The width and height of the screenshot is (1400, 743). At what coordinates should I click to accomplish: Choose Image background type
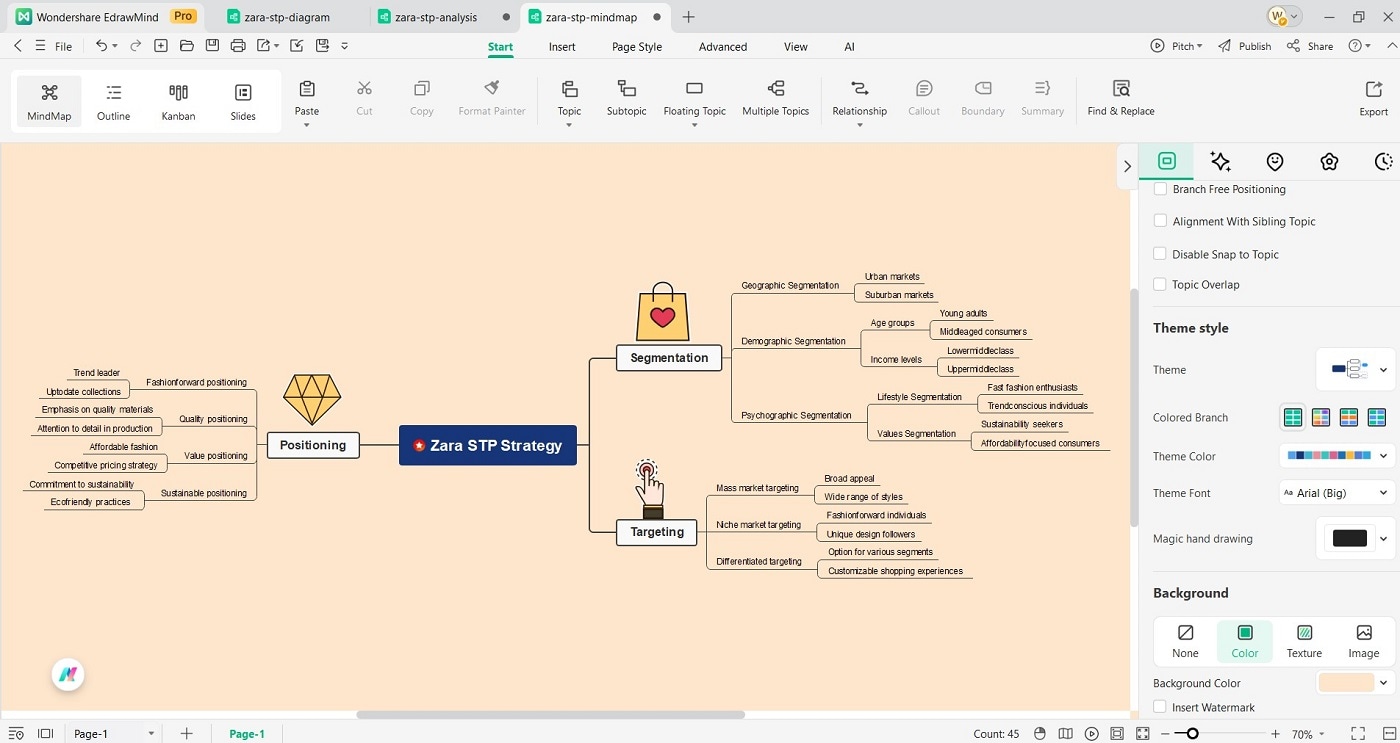click(1364, 641)
